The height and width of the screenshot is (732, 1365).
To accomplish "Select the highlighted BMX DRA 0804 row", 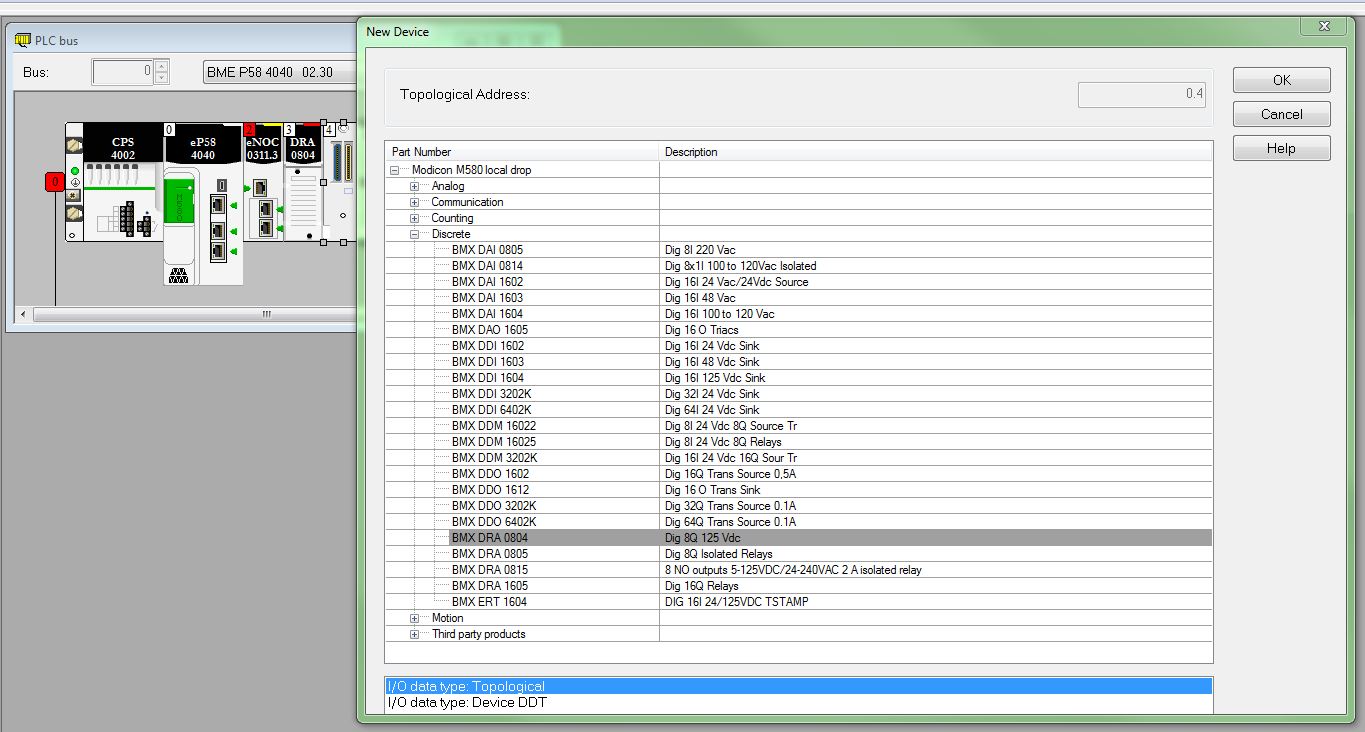I will point(830,538).
